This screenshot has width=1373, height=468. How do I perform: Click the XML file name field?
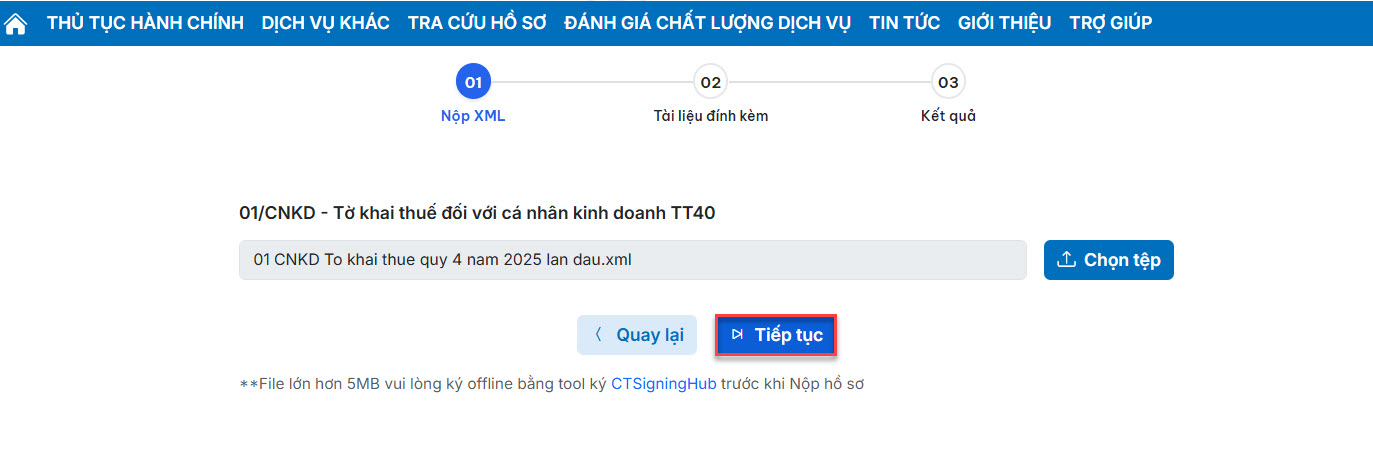point(632,260)
